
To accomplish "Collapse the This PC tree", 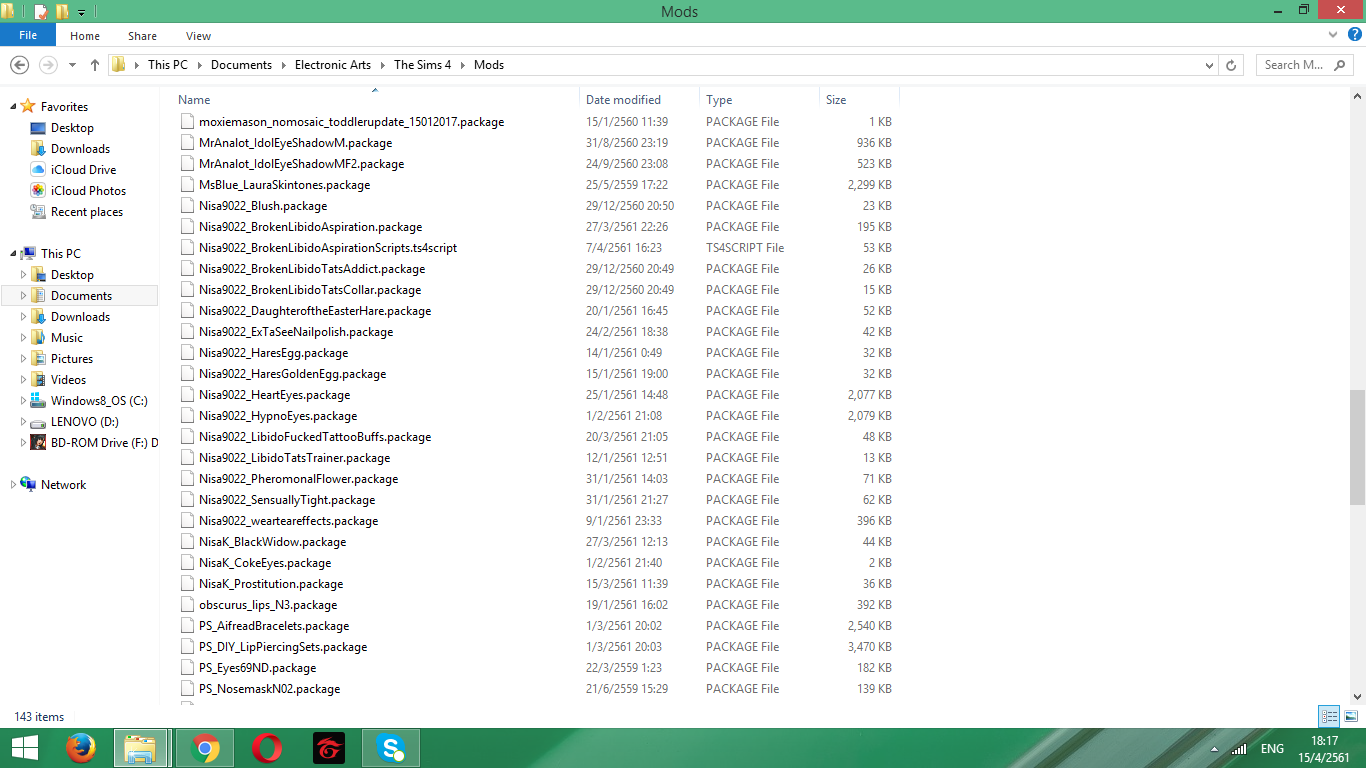I will tap(13, 254).
